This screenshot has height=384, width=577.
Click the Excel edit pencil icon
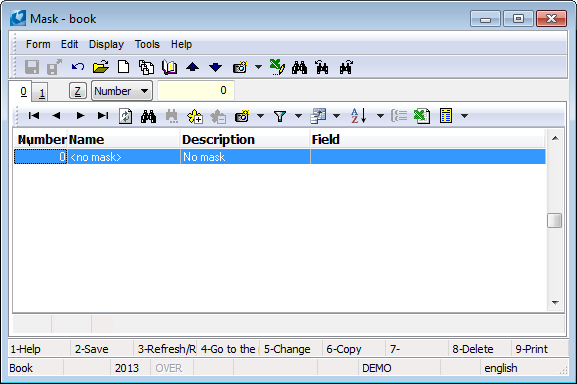point(277,67)
